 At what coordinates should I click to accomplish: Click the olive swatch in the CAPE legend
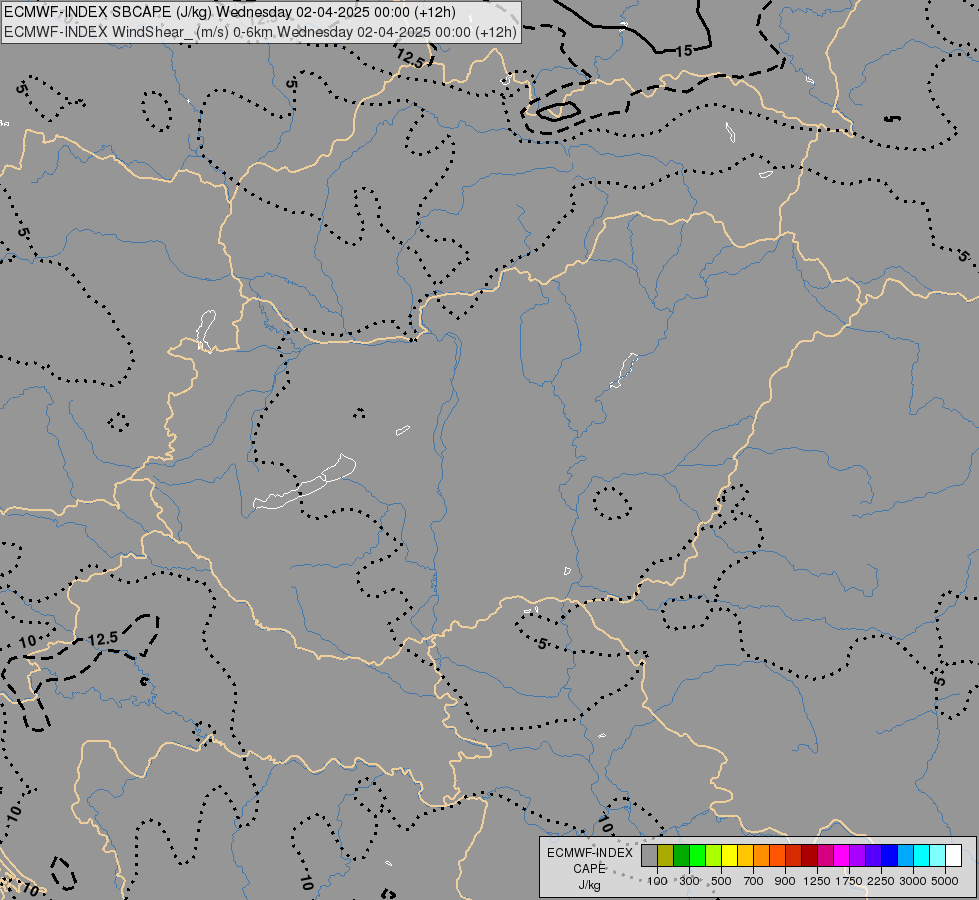point(666,856)
